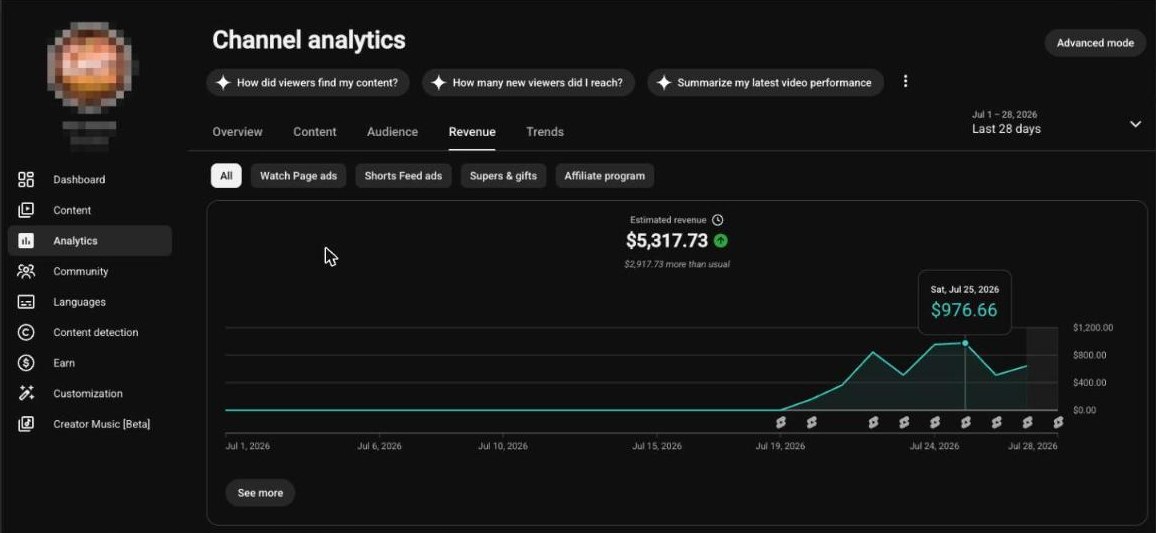Open Content detection page
Image resolution: width=1156 pixels, height=533 pixels.
tap(89, 332)
